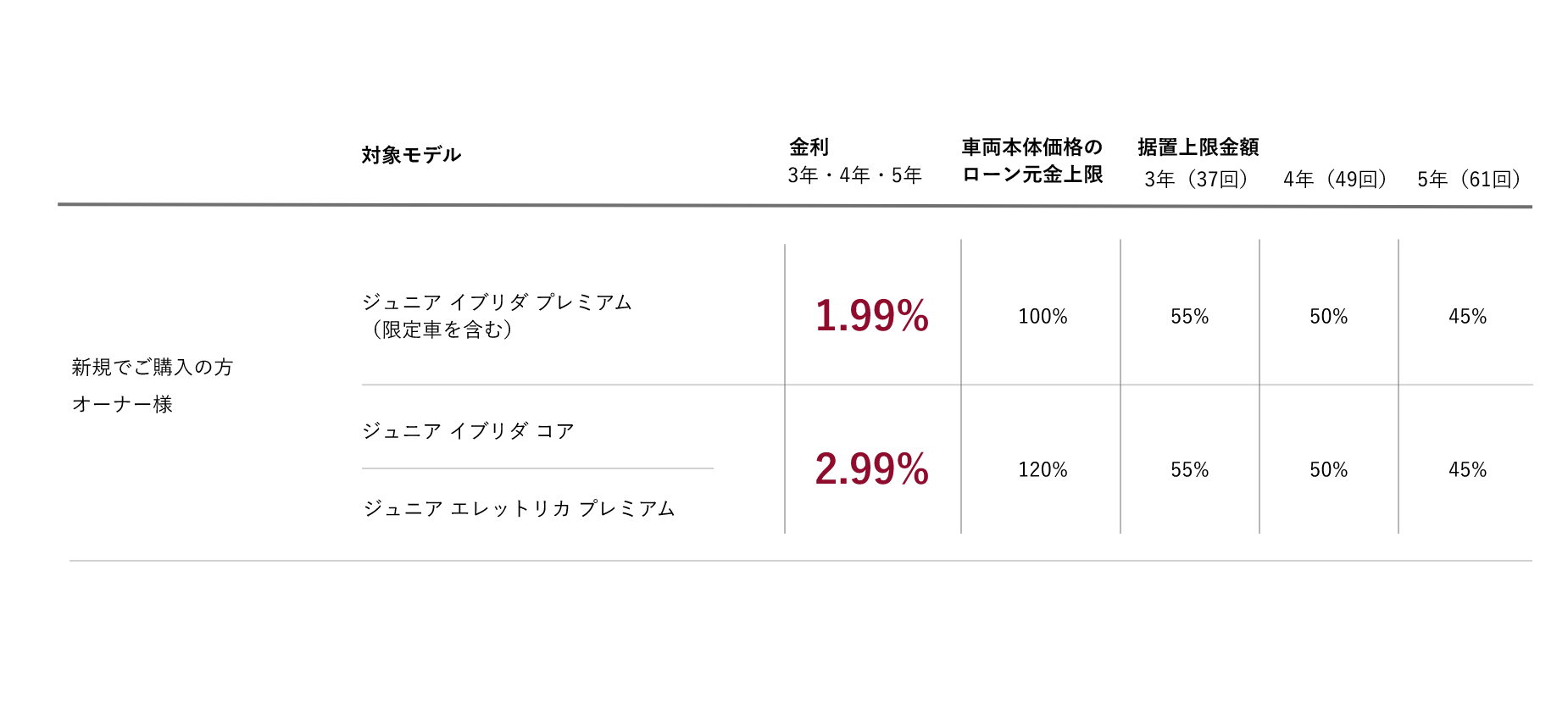Select the ジュニア イブリダ プレミアム model name
This screenshot has height=720, width=1568.
497,302
